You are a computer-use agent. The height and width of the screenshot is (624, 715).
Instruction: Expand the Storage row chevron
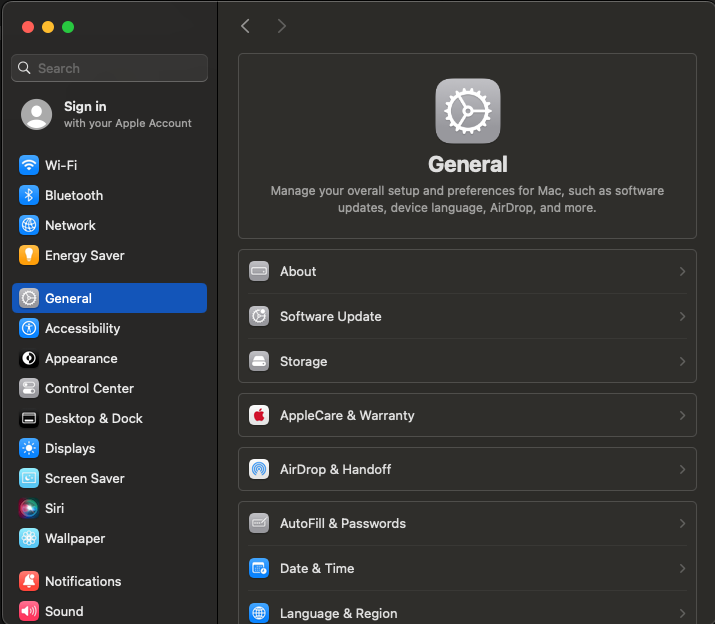682,361
